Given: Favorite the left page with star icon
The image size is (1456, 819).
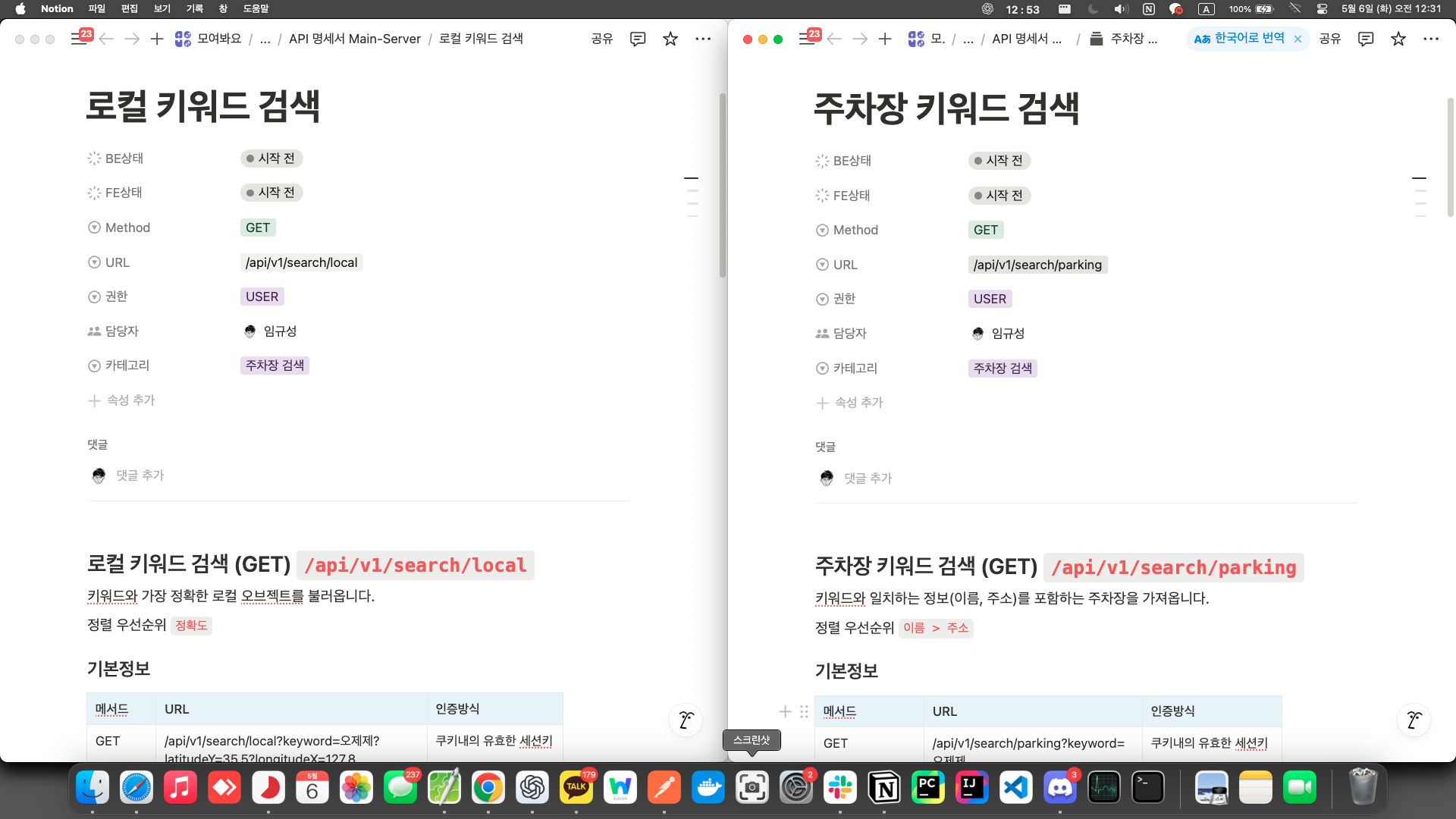Looking at the screenshot, I should pyautogui.click(x=670, y=39).
